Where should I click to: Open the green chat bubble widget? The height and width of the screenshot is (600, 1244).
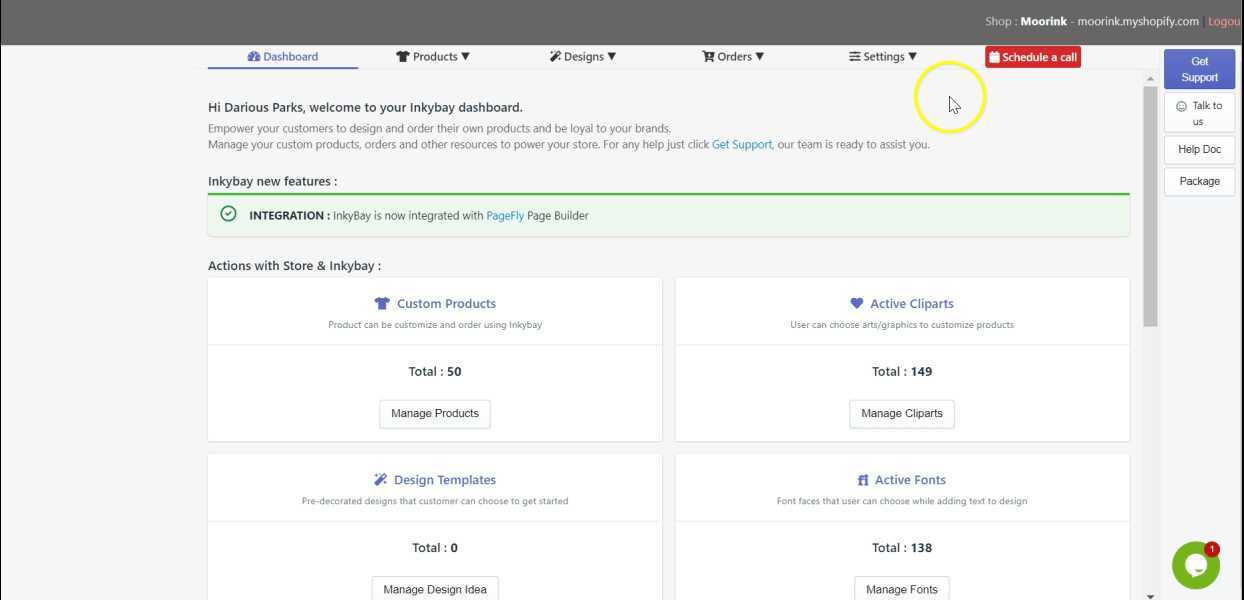(1195, 566)
